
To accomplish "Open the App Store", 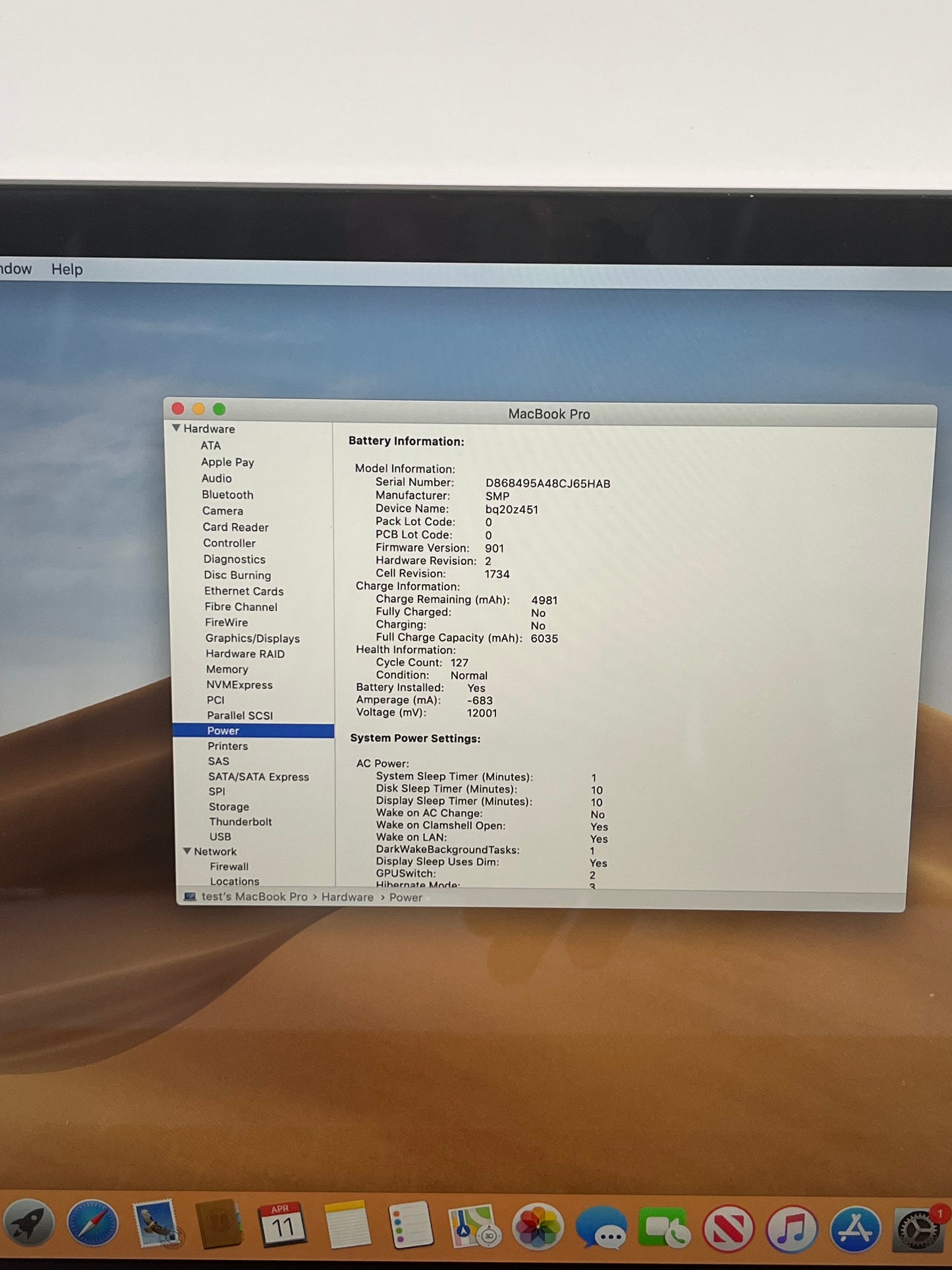I will (x=854, y=1230).
